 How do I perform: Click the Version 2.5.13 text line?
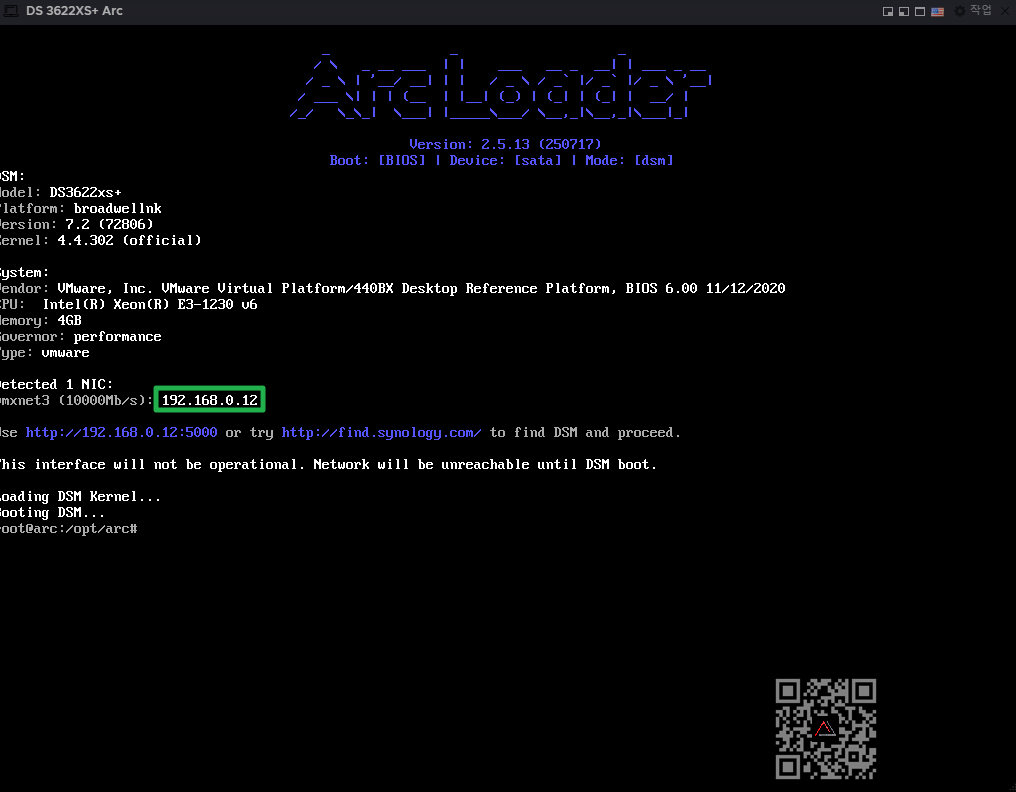(x=505, y=144)
